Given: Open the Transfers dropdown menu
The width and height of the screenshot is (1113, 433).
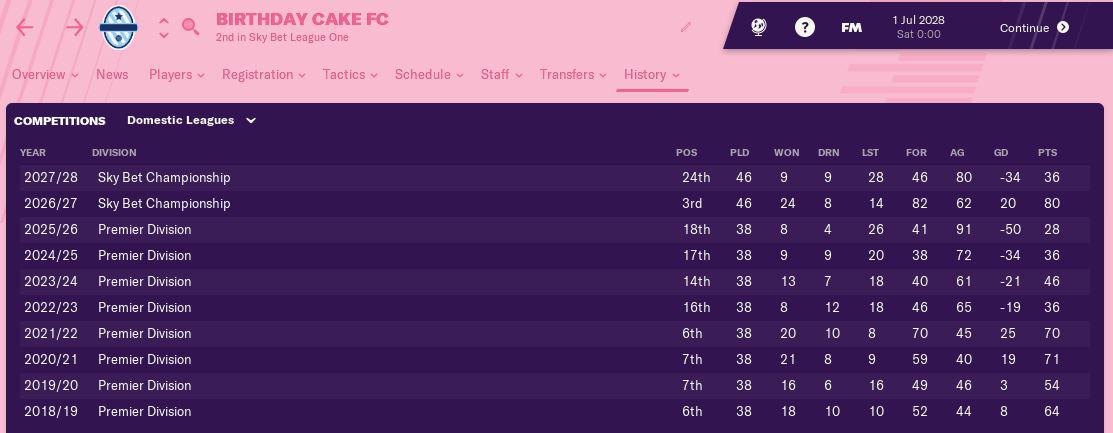Looking at the screenshot, I should (x=573, y=75).
